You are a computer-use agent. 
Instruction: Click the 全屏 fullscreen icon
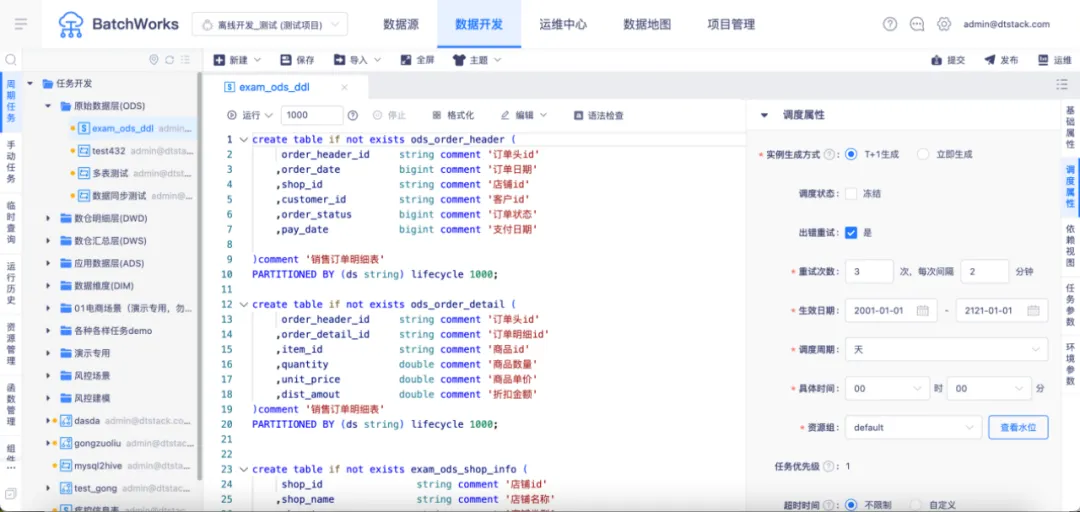pos(406,60)
